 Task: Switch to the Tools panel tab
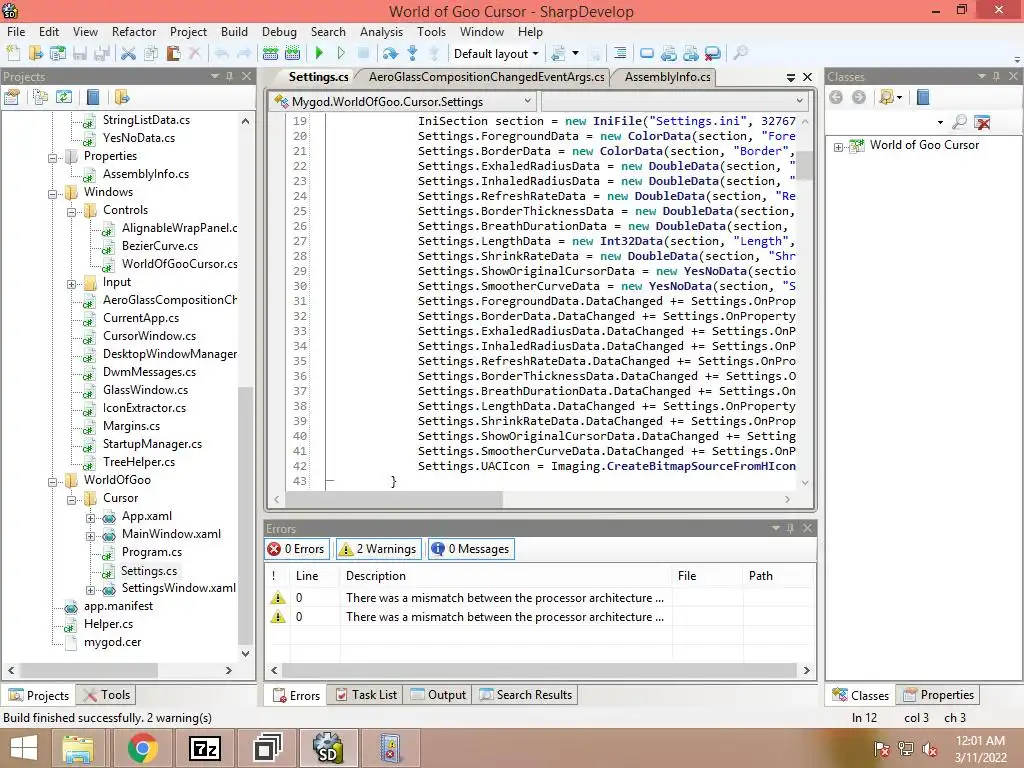[106, 695]
